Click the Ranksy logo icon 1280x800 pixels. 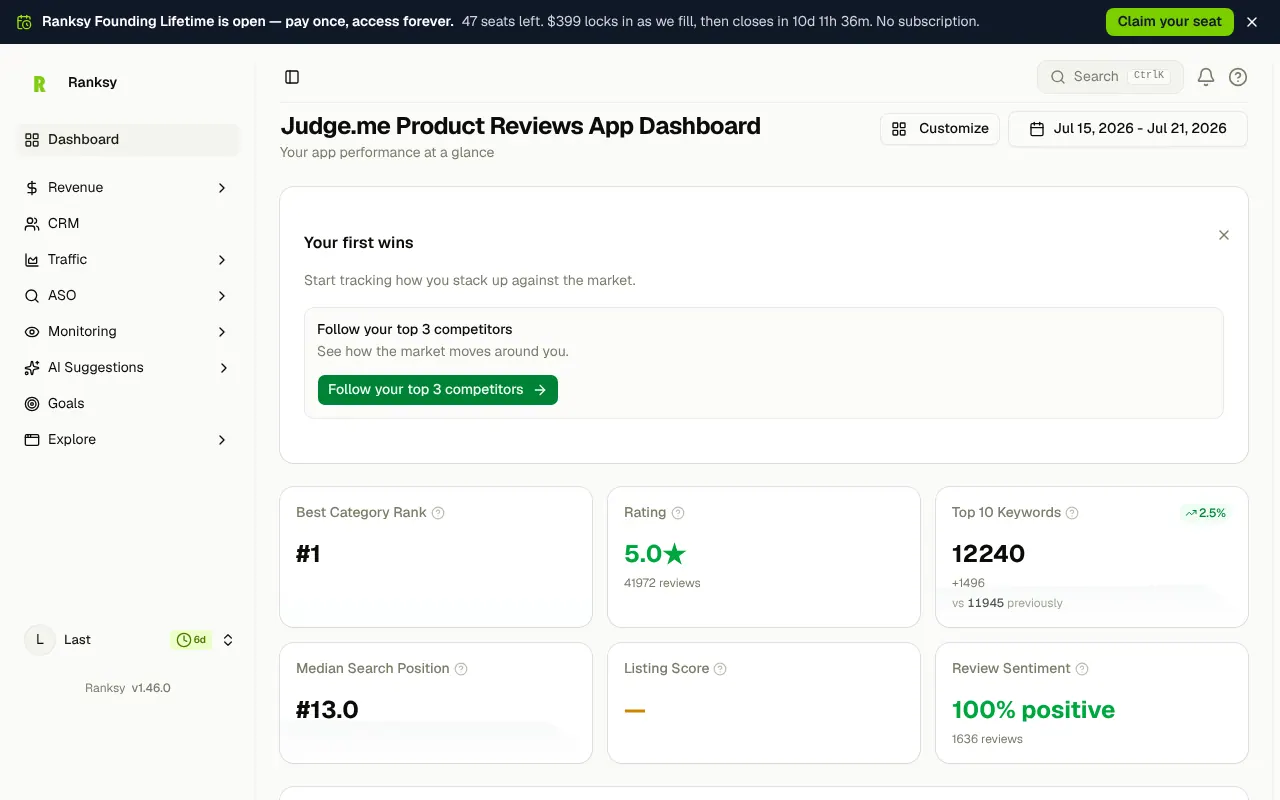tap(40, 83)
